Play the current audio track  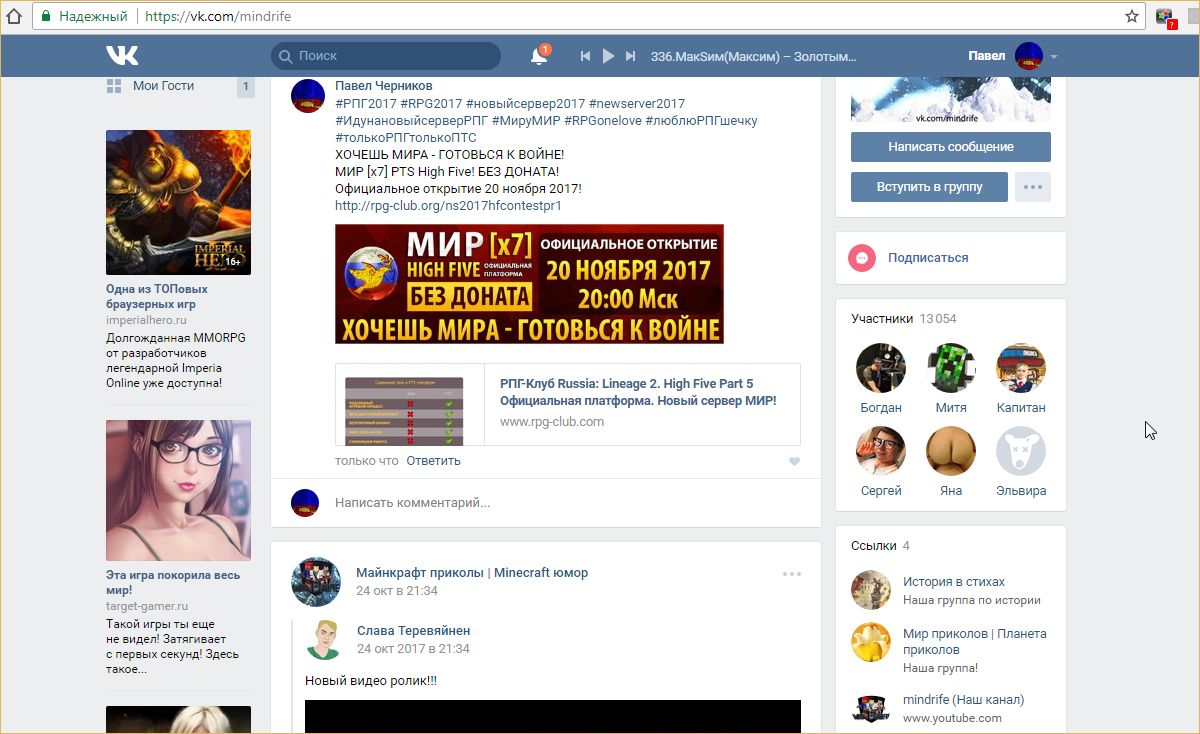608,56
